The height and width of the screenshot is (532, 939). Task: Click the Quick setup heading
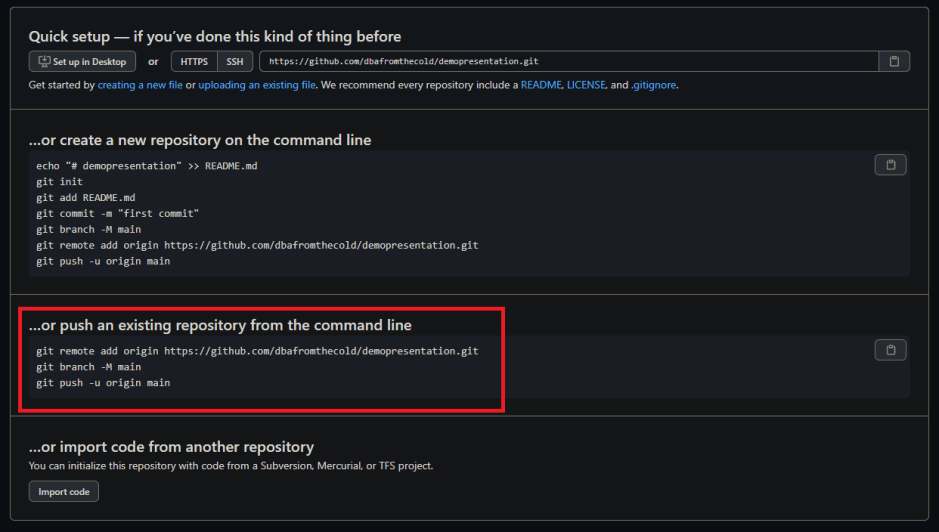[x=215, y=37]
